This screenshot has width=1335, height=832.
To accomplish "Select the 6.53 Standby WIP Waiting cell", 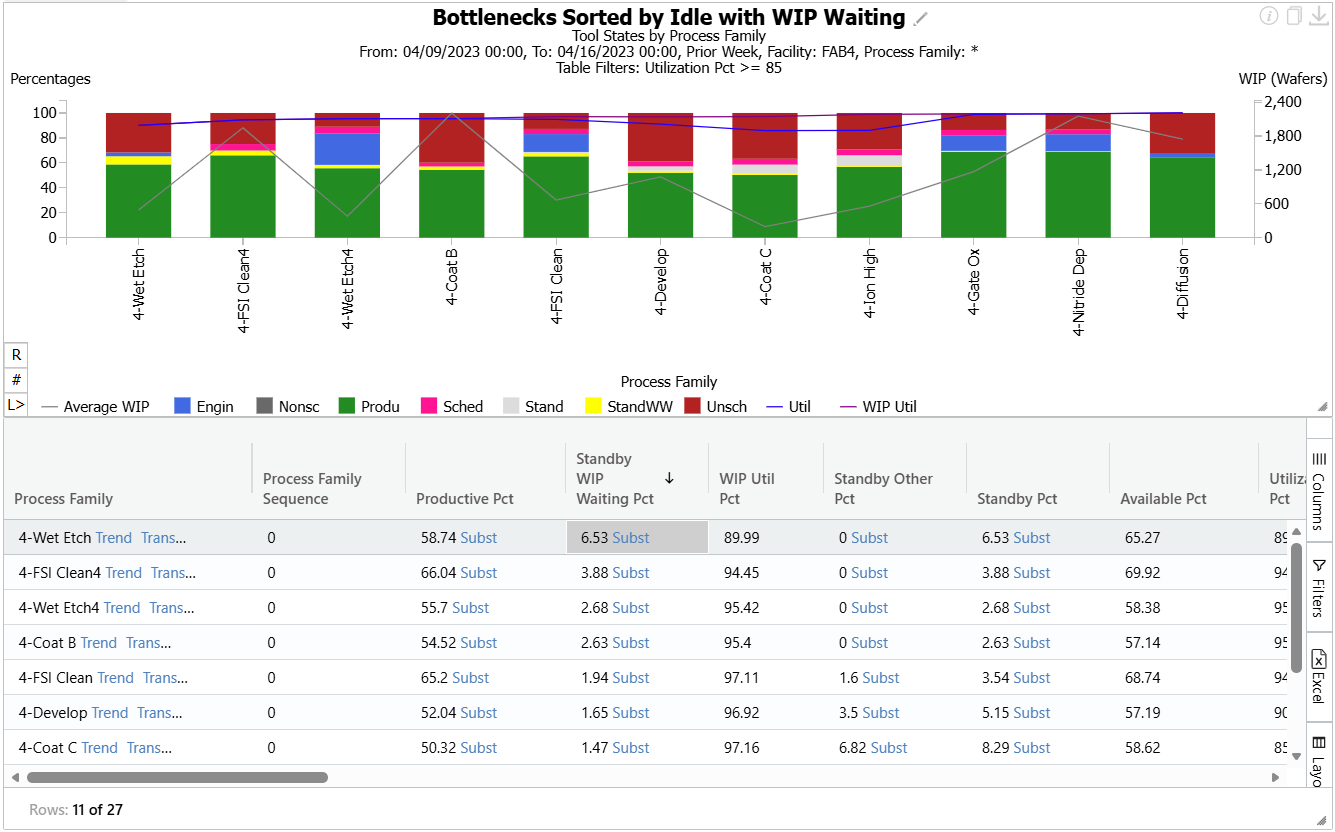I will [637, 537].
